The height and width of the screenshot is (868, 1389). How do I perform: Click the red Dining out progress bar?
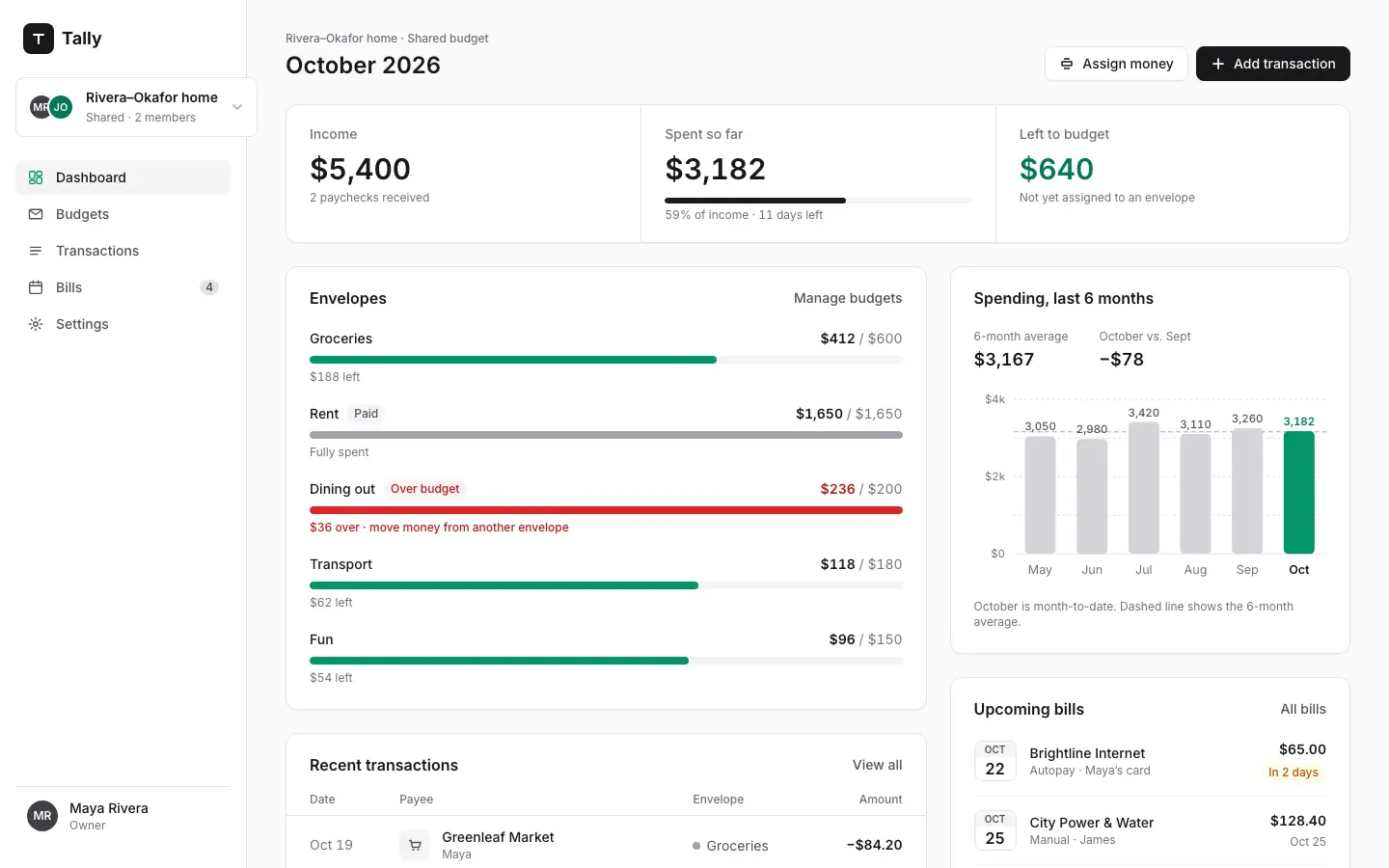click(606, 510)
